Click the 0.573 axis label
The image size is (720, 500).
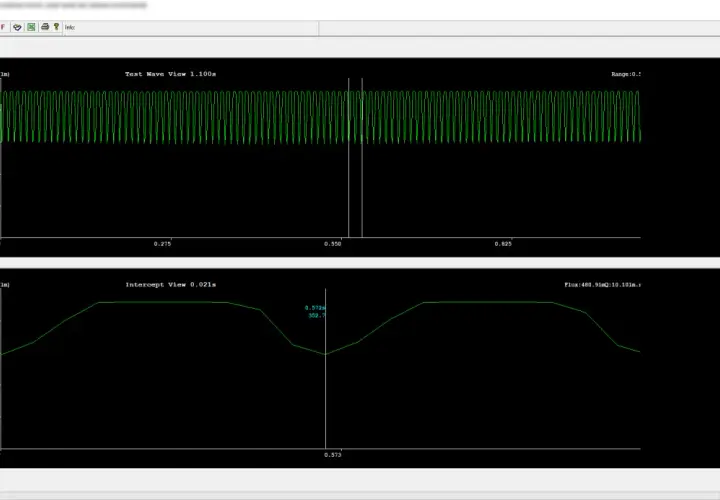coord(333,455)
